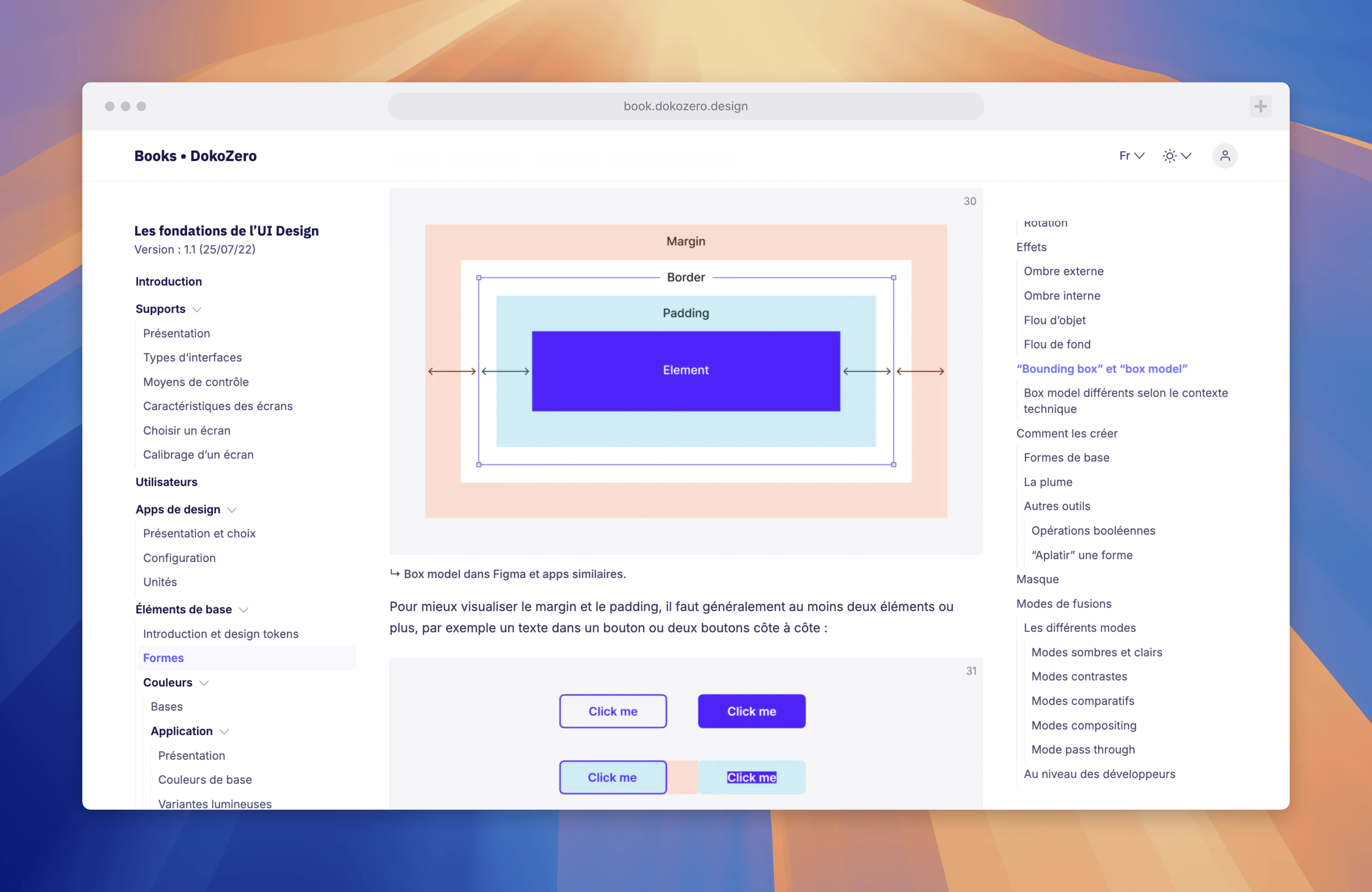1372x892 pixels.
Task: Click the browser address bar
Action: coord(685,106)
